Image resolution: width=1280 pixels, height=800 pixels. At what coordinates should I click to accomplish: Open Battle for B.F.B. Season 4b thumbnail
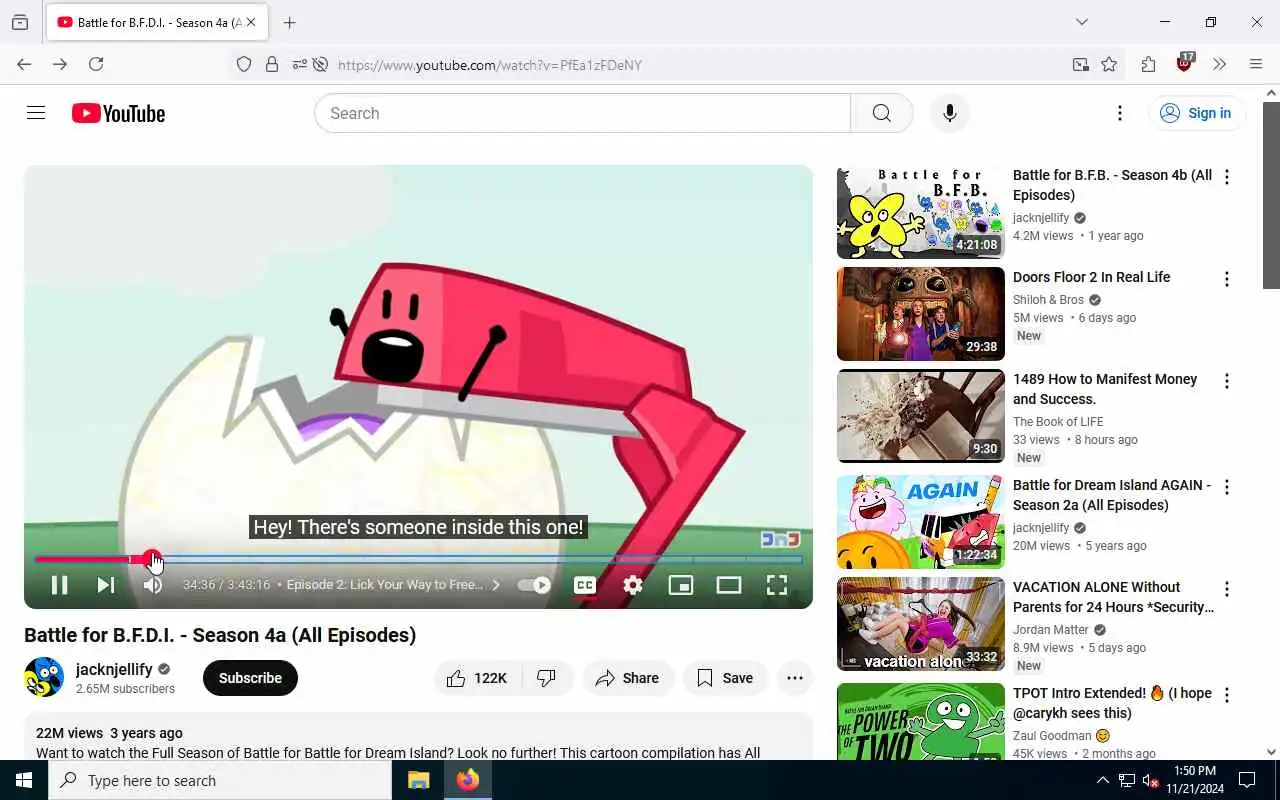point(921,212)
